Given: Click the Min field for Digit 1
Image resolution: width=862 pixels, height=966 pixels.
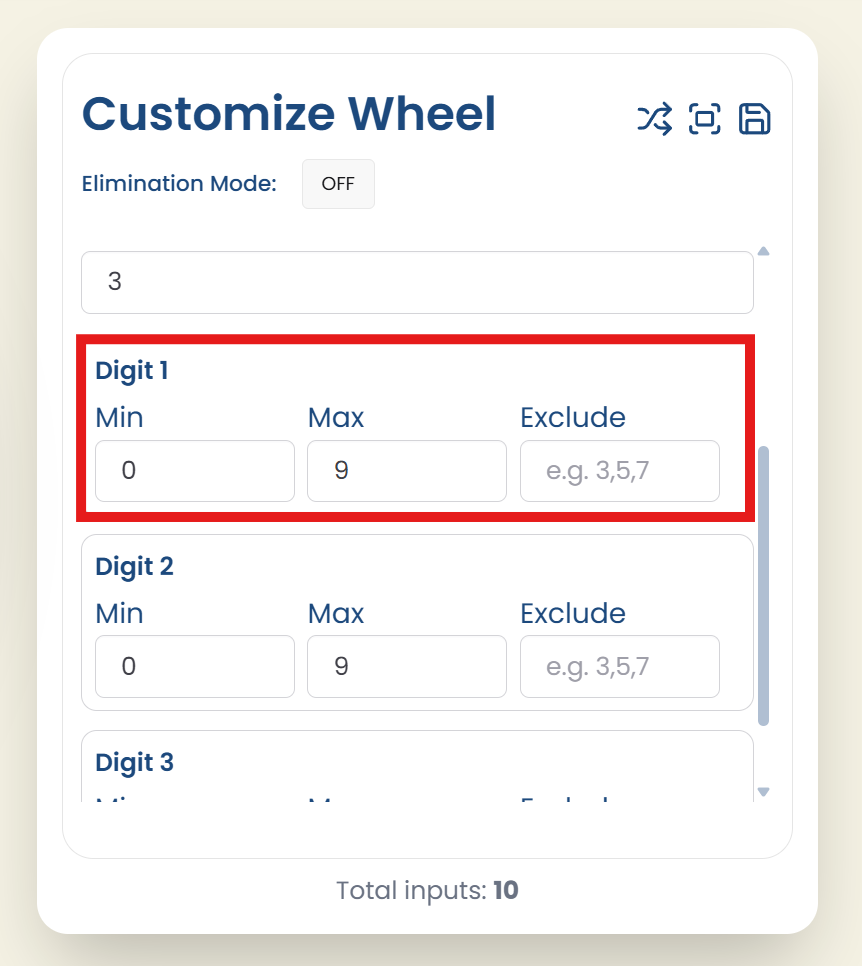Looking at the screenshot, I should point(194,470).
